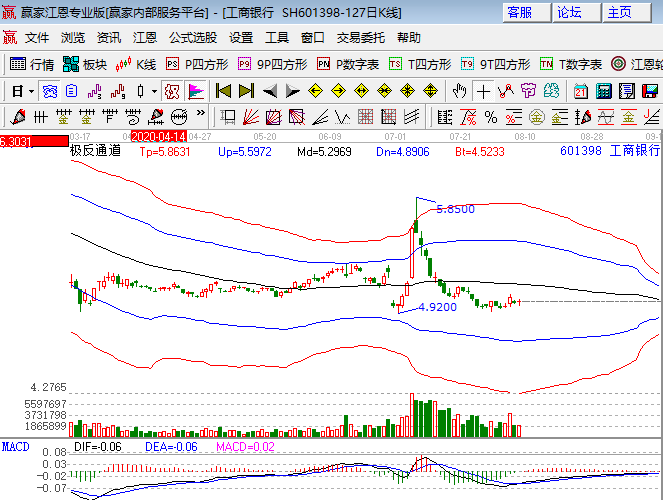Open the 行情 market quotes view
Screen dimensions: 663x501
[x=32, y=64]
